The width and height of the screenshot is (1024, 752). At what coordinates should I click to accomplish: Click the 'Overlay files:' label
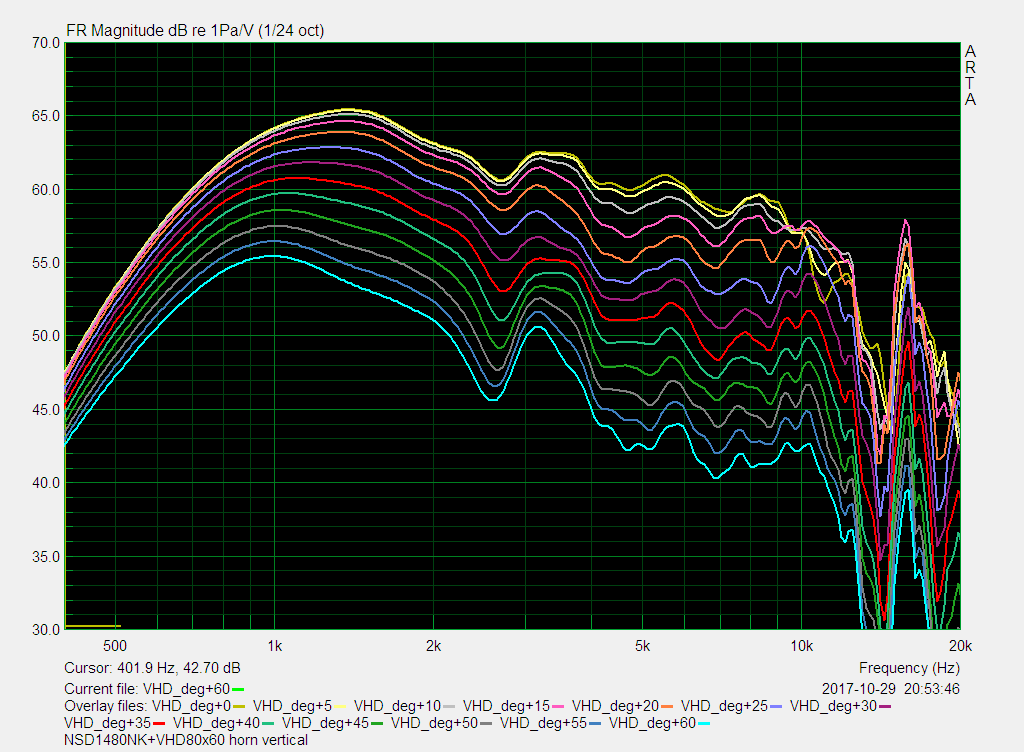[x=106, y=706]
